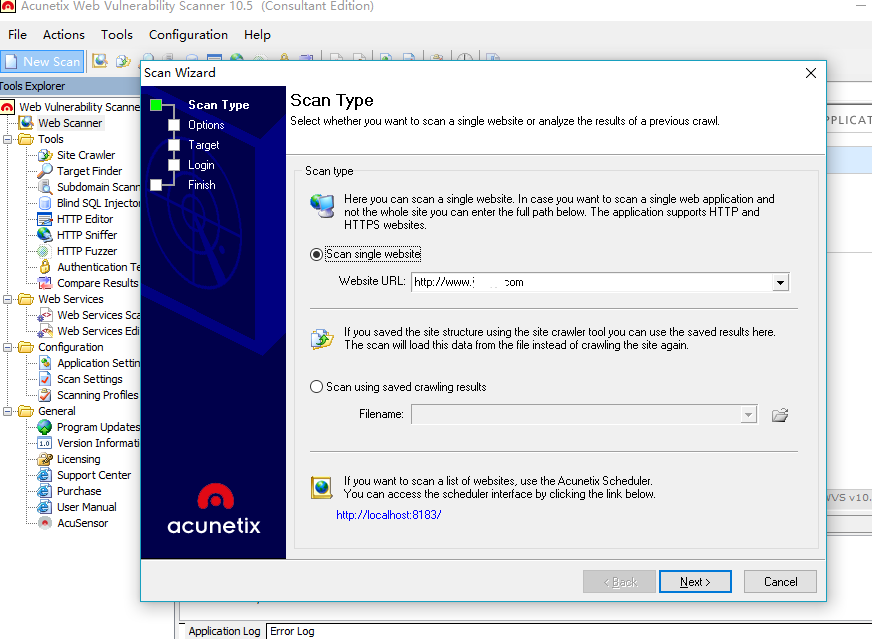This screenshot has height=639, width=872.
Task: Open the Application Settings icon
Action: 45,363
